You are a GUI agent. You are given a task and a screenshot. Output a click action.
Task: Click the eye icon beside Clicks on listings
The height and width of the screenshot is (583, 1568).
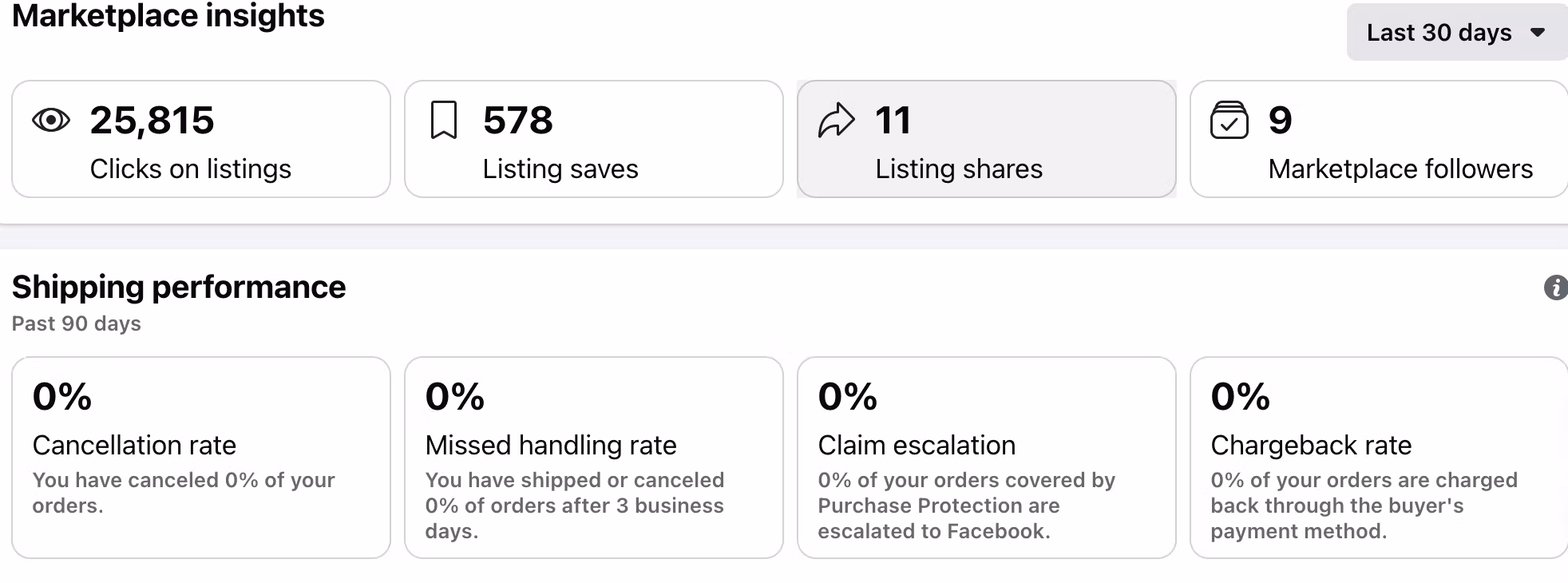click(x=51, y=121)
